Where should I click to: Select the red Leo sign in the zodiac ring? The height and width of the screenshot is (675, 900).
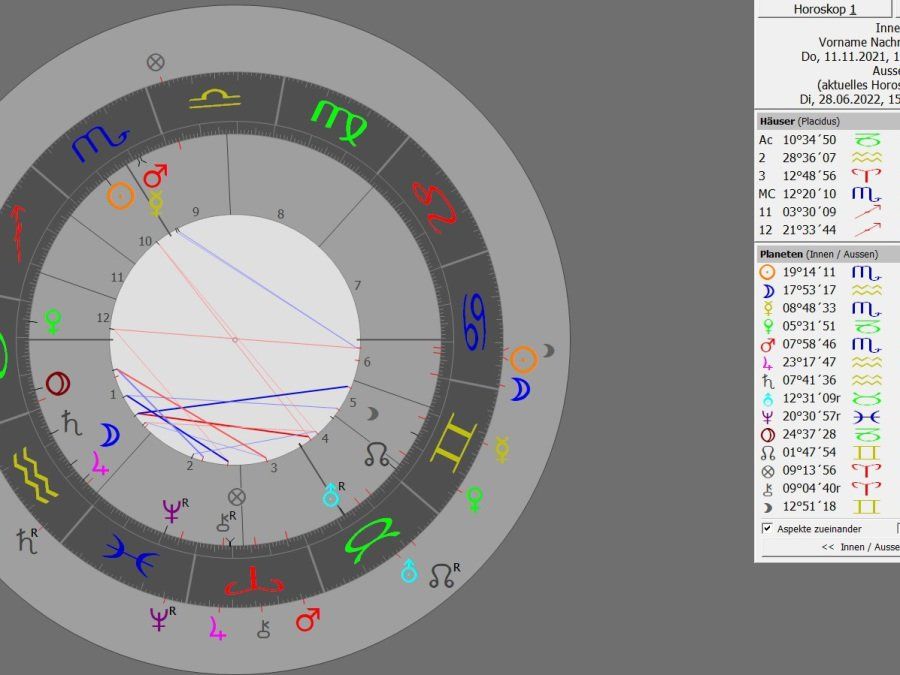[x=434, y=207]
